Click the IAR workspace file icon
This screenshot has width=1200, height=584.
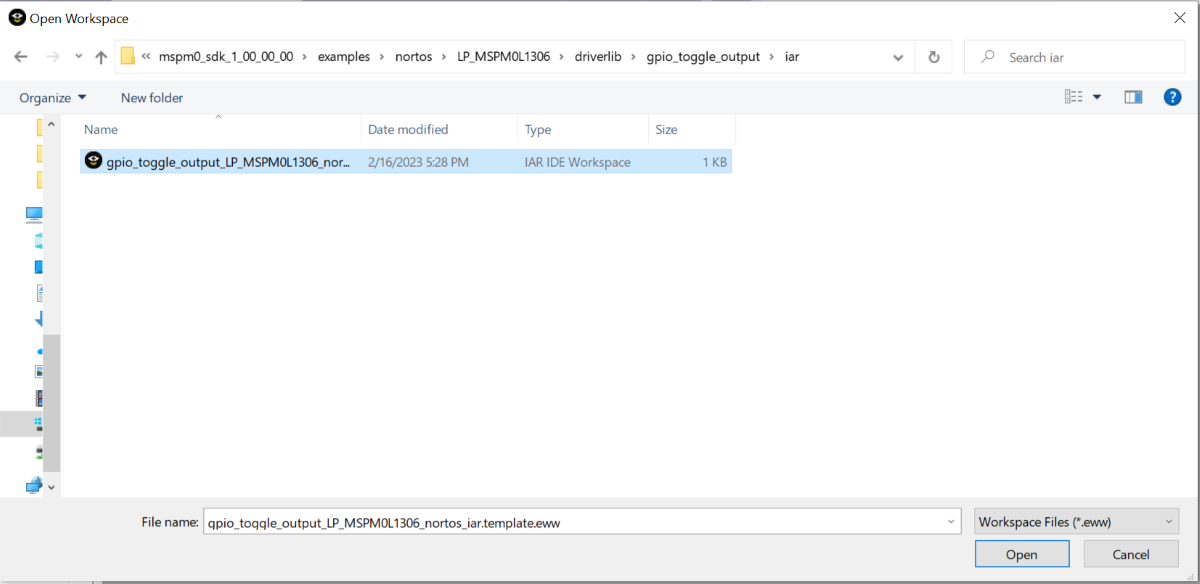[x=94, y=161]
